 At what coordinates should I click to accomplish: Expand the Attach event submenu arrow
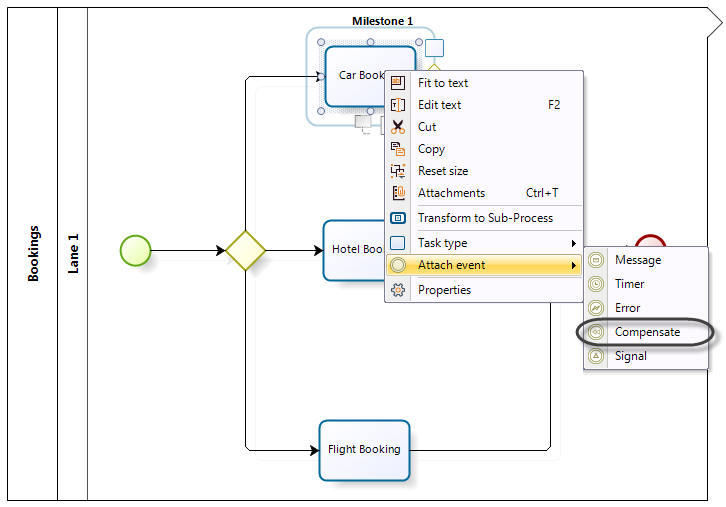click(x=573, y=265)
